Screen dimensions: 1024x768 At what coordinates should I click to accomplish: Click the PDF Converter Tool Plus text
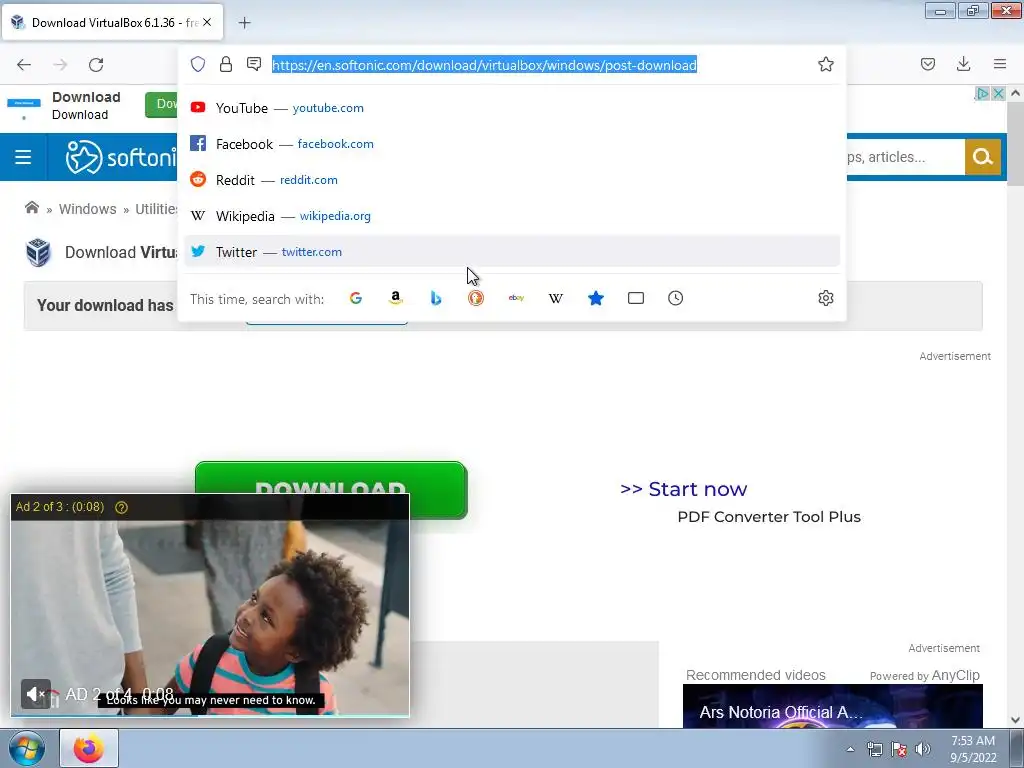click(x=769, y=517)
